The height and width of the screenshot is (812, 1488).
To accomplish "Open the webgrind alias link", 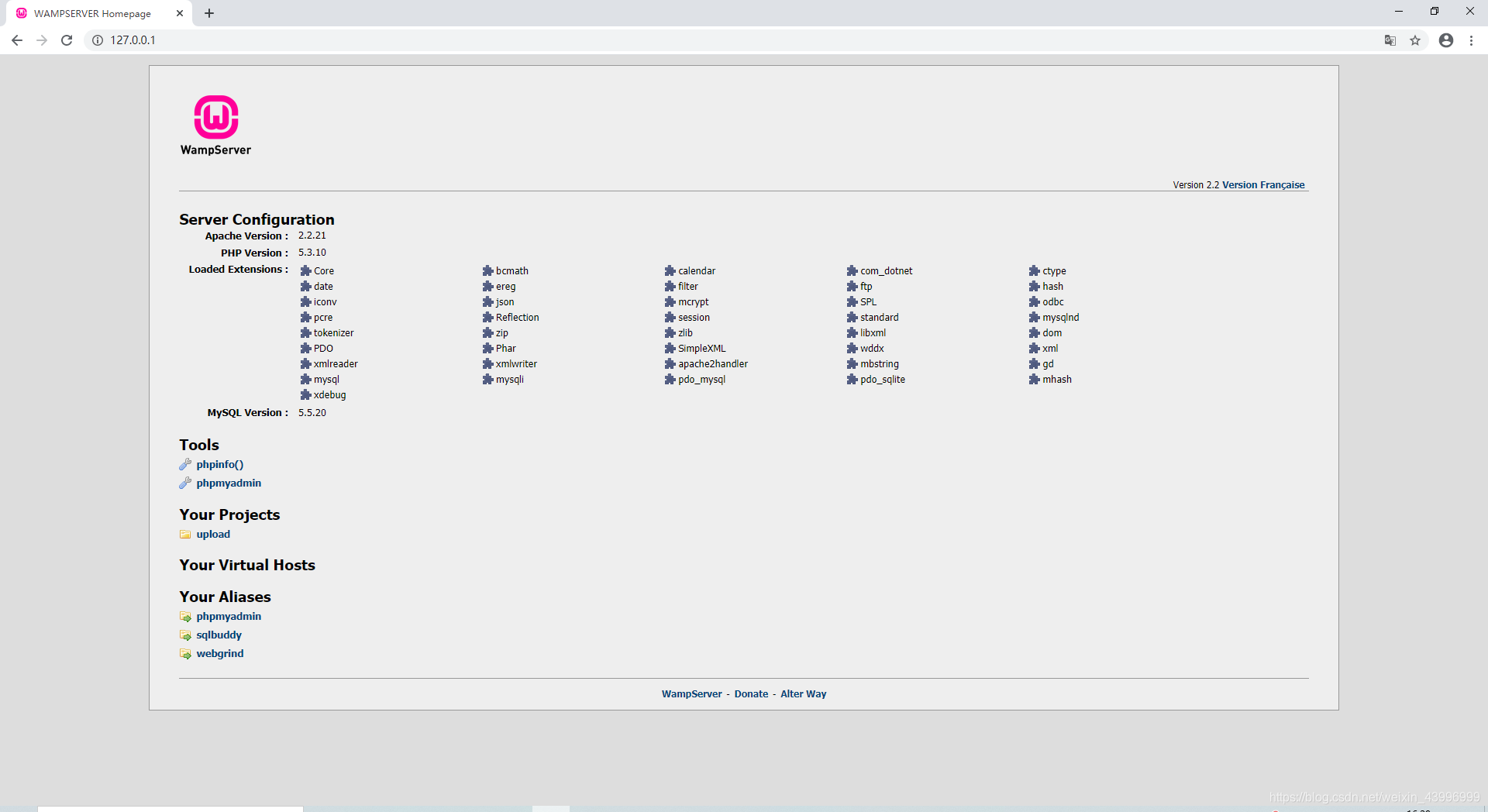I will [220, 653].
